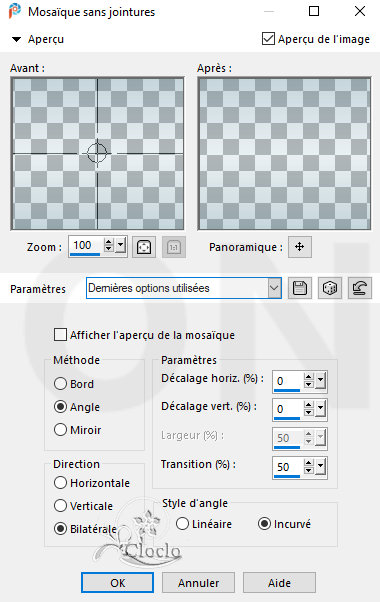
Task: Click the PaintShop Pro title bar icon
Action: [x=15, y=12]
